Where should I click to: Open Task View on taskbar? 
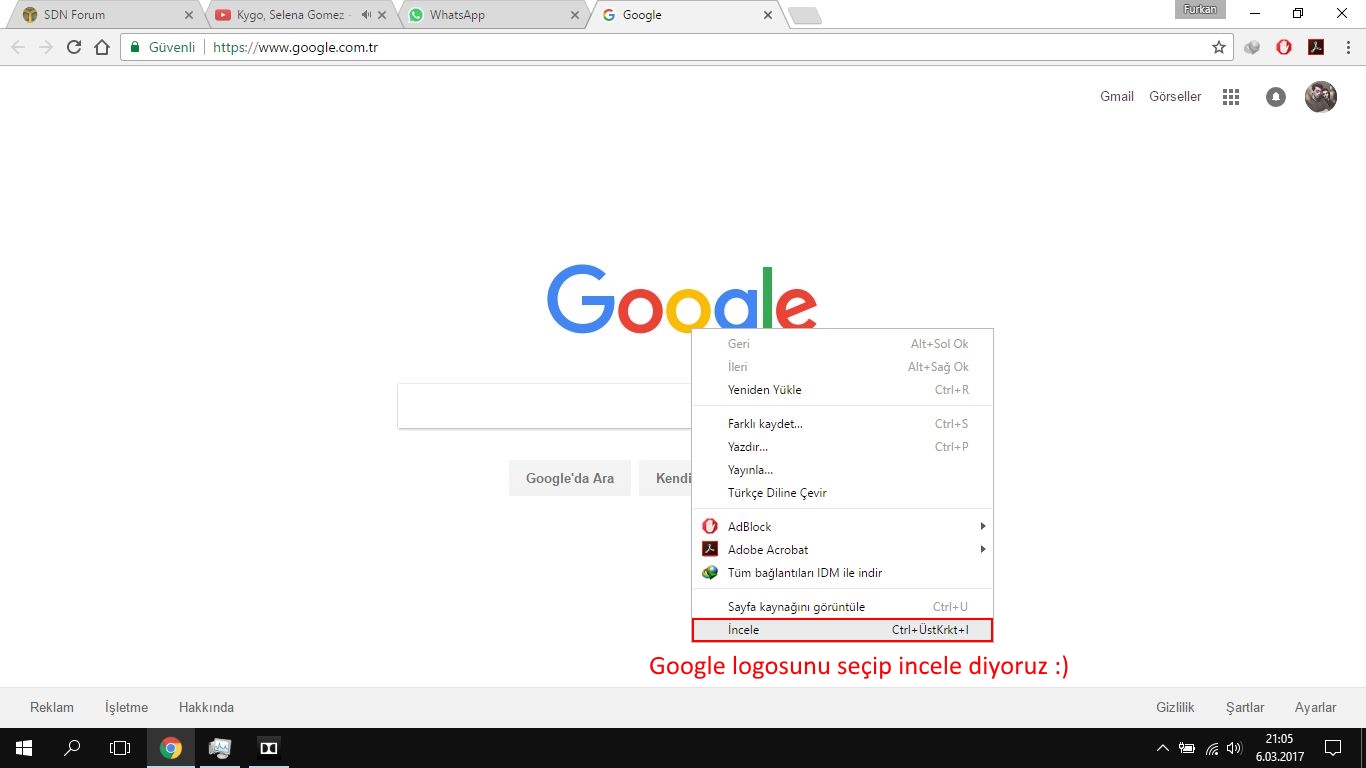coord(120,748)
